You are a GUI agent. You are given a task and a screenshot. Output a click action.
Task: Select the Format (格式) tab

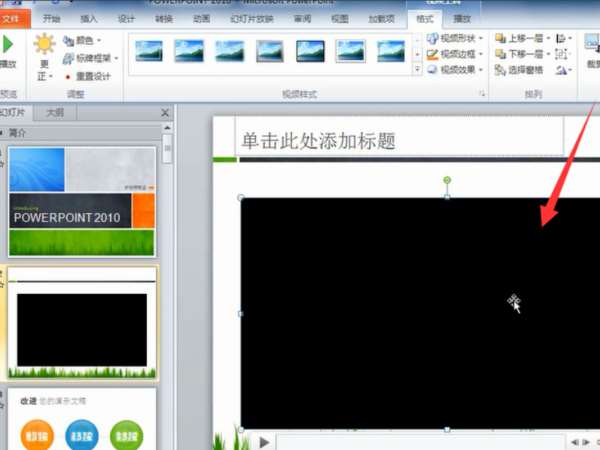pyautogui.click(x=425, y=19)
